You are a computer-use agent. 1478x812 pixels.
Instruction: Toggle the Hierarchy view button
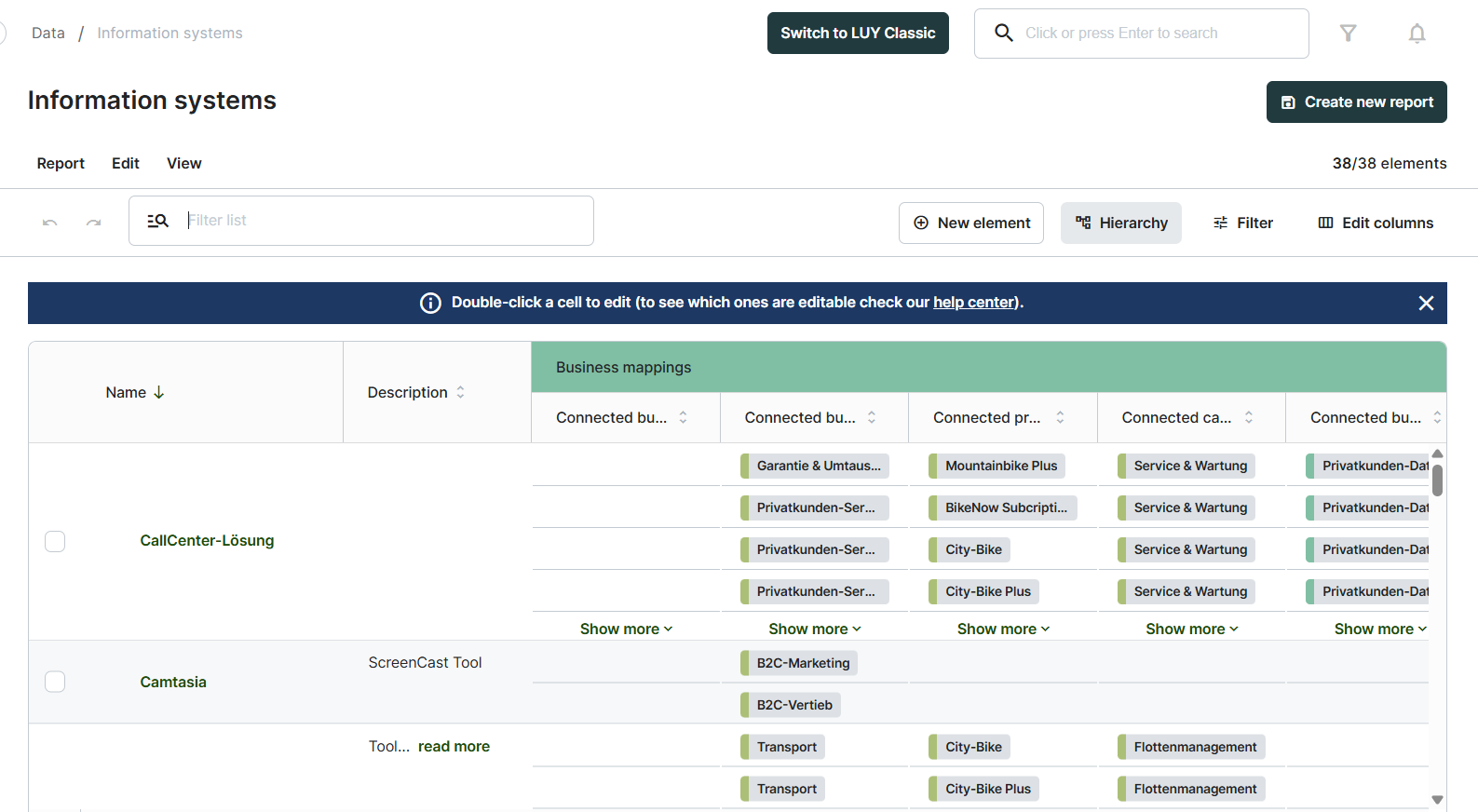pos(1120,223)
